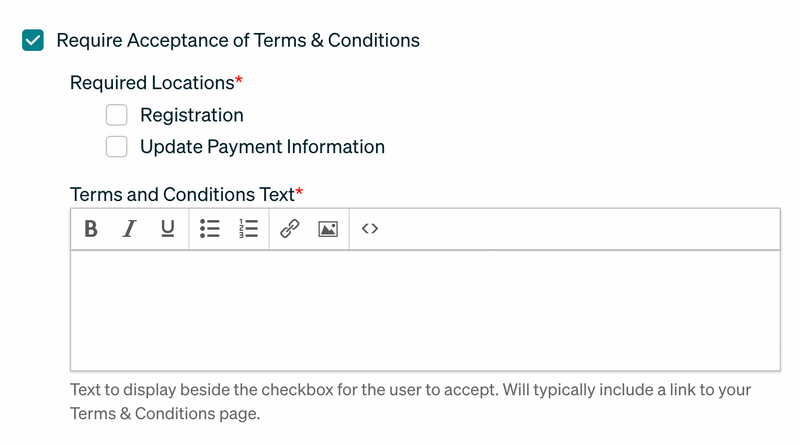Click the red asterisk beside Required Locations

tap(239, 80)
